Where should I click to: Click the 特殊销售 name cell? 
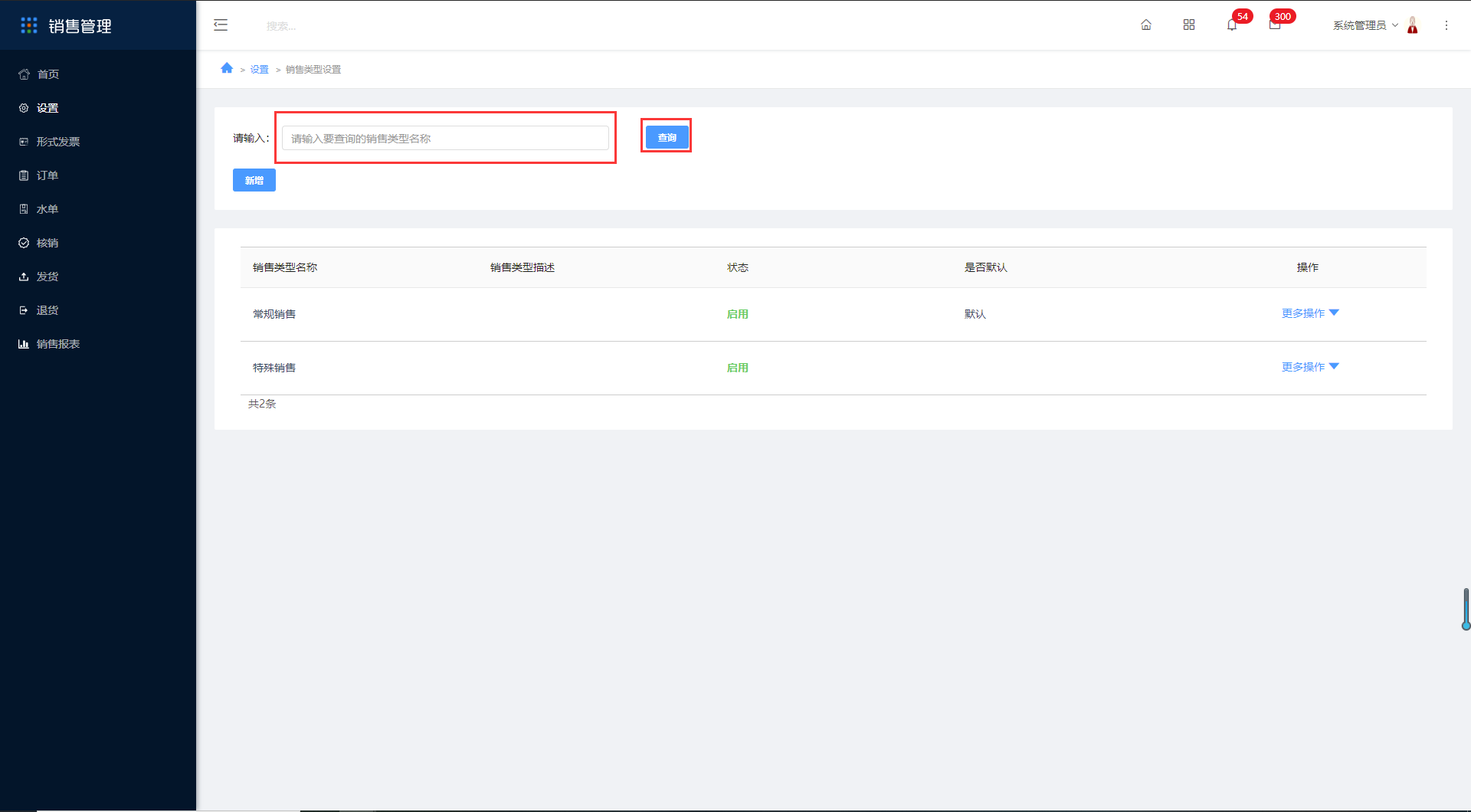coord(274,368)
